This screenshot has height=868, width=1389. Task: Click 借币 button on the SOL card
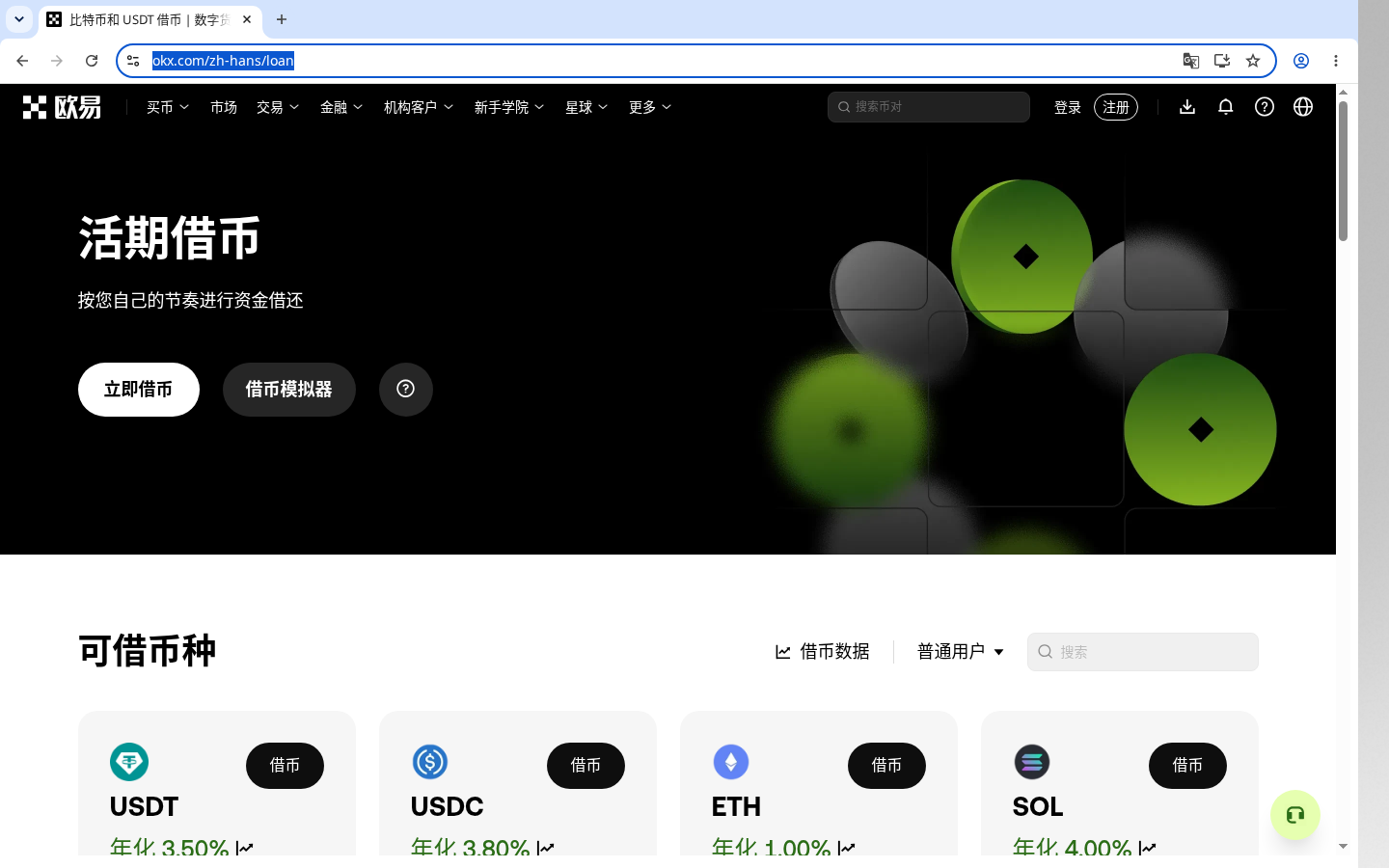(x=1187, y=766)
